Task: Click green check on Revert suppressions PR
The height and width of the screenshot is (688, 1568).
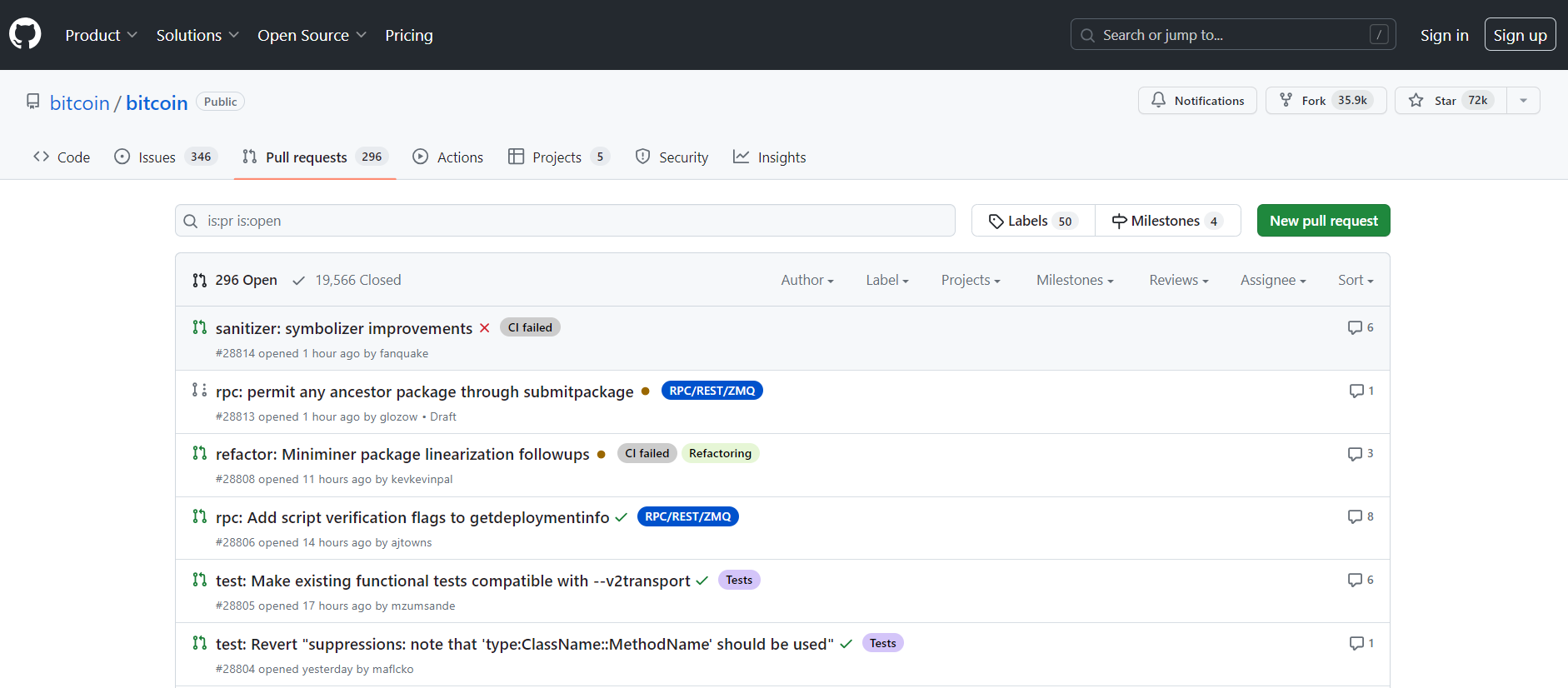Action: point(846,644)
